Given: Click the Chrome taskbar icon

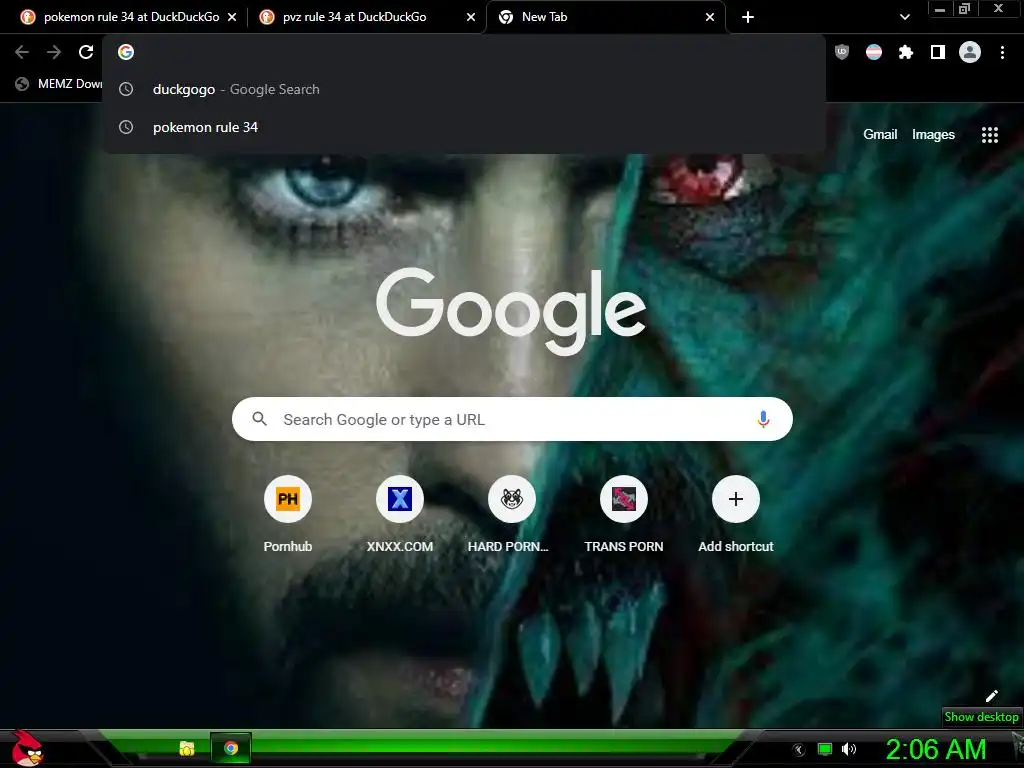Looking at the screenshot, I should click(x=231, y=748).
